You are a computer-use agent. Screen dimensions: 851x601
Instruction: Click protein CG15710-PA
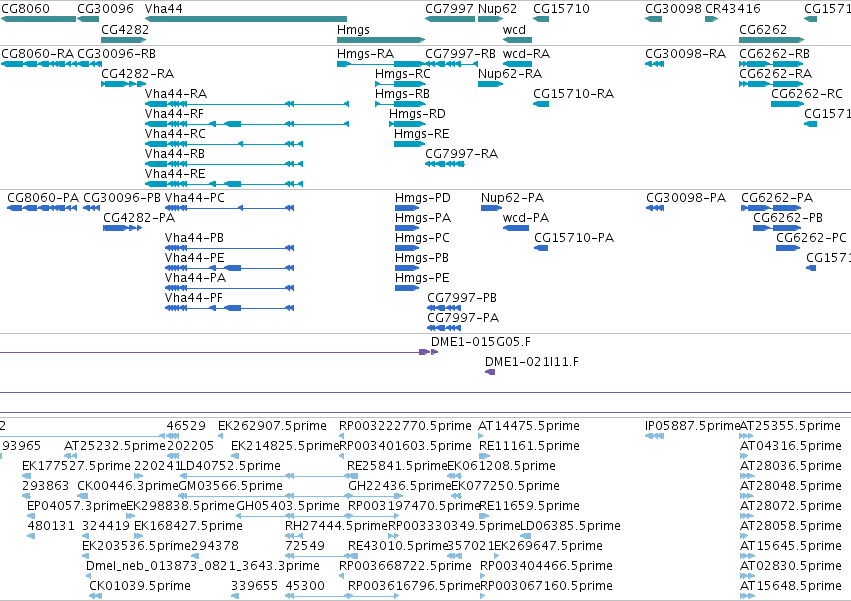coord(574,238)
